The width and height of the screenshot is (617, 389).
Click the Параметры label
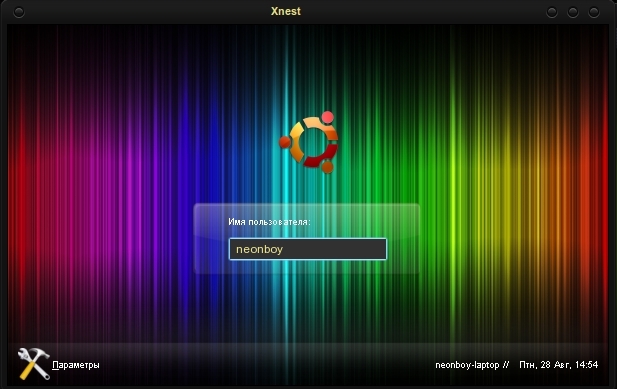click(76, 365)
